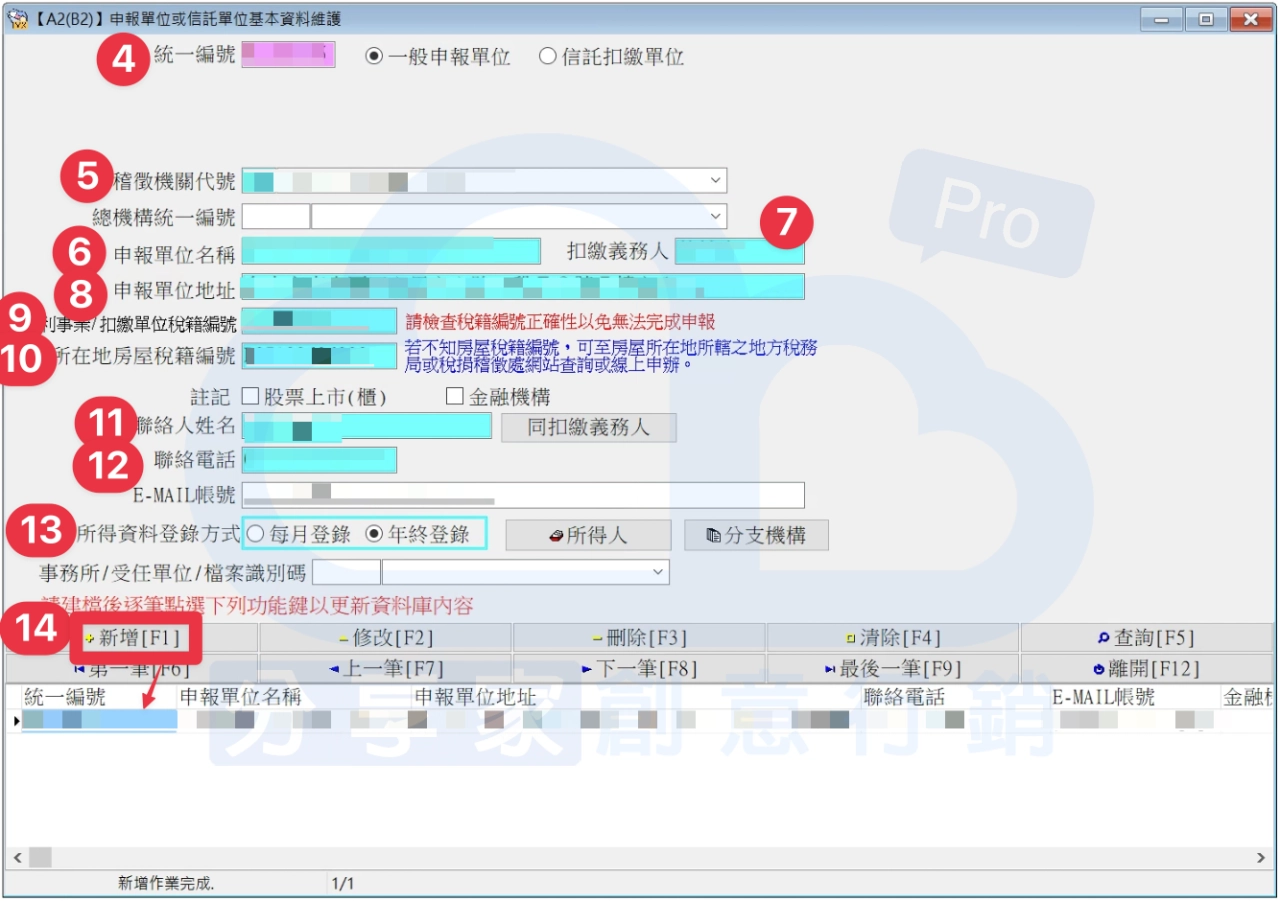
Task: Click the 聯絡電話 input field
Action: pos(319,460)
